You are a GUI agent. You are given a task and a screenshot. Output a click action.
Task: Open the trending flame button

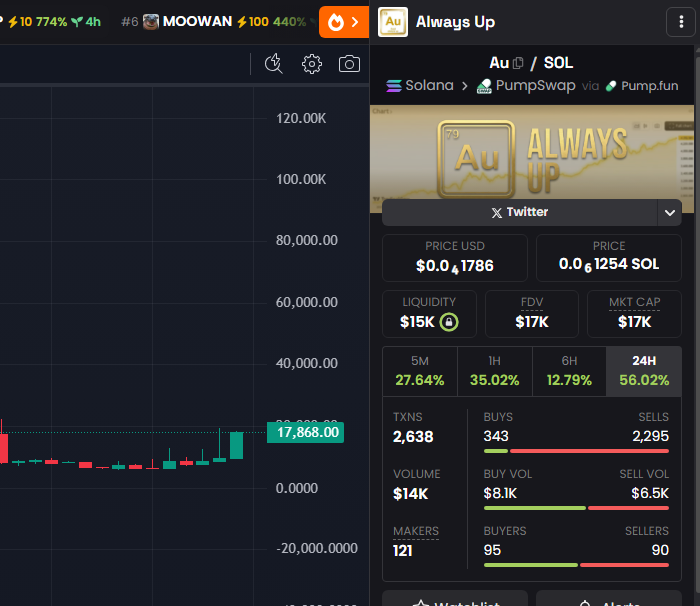(344, 22)
